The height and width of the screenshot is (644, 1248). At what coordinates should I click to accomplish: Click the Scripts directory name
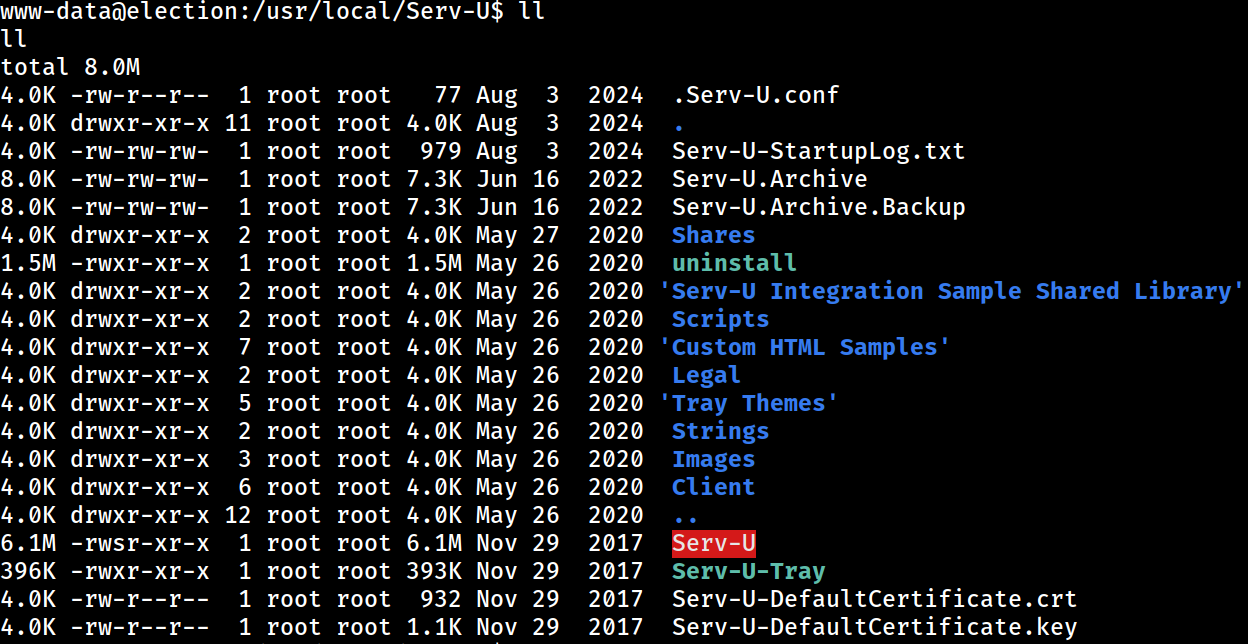pos(720,319)
